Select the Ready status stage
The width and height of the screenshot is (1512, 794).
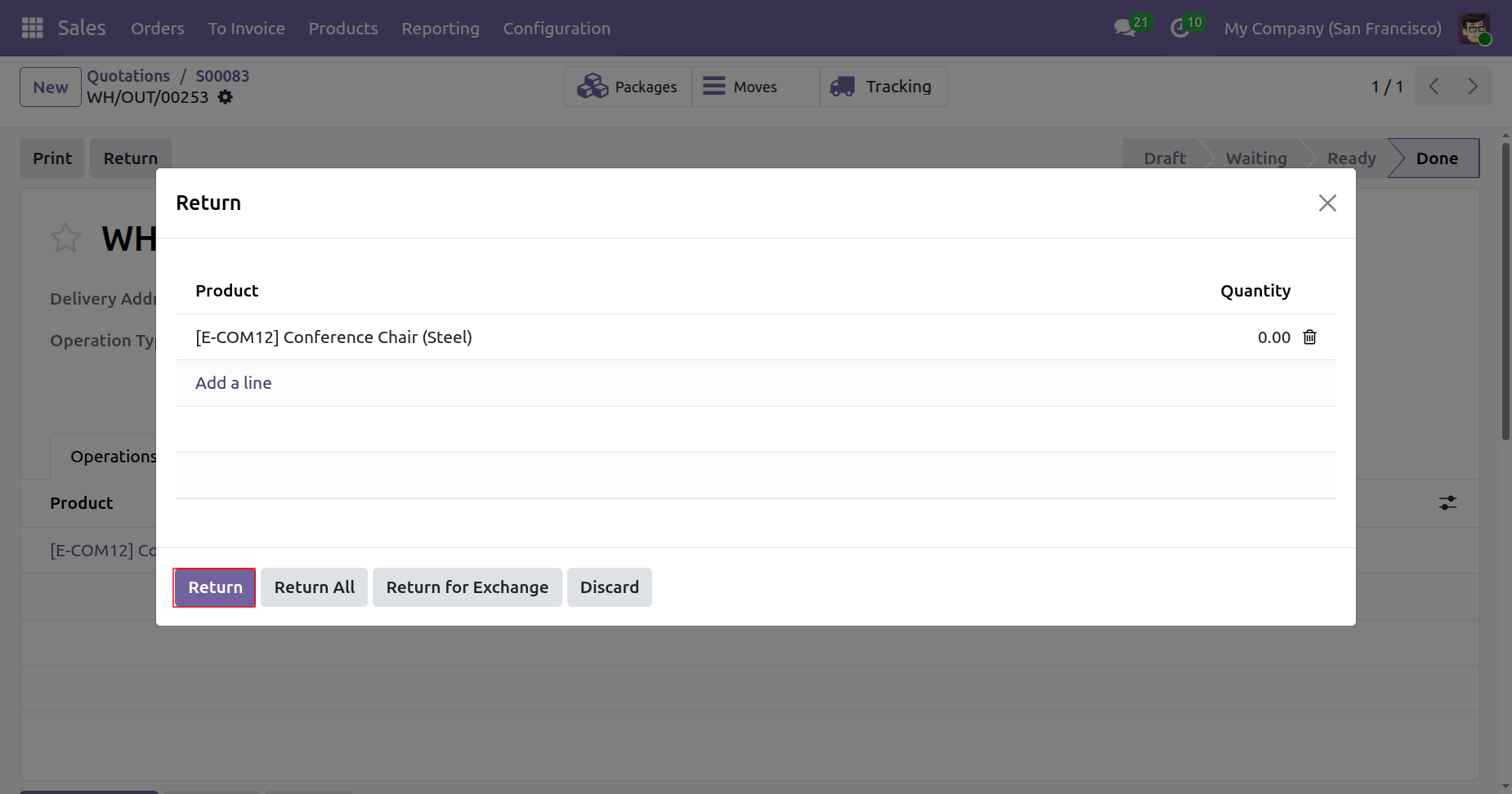pyautogui.click(x=1352, y=158)
